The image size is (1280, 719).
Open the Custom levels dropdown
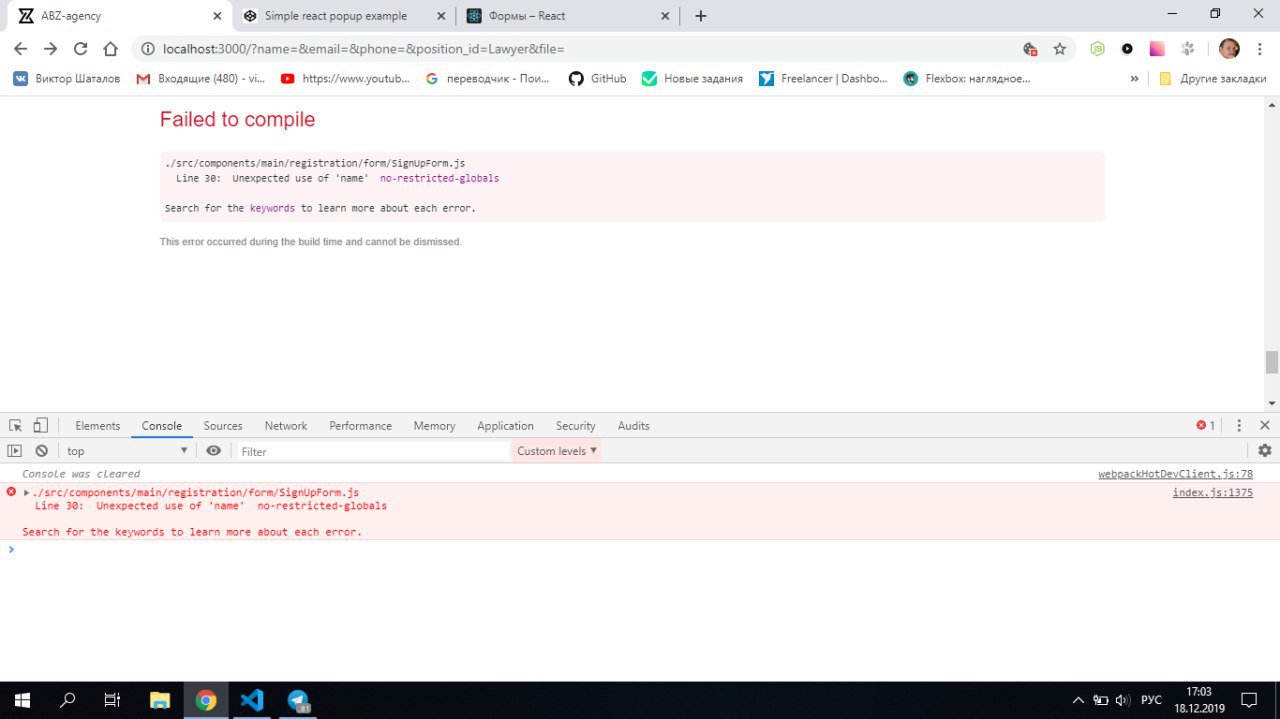(557, 451)
